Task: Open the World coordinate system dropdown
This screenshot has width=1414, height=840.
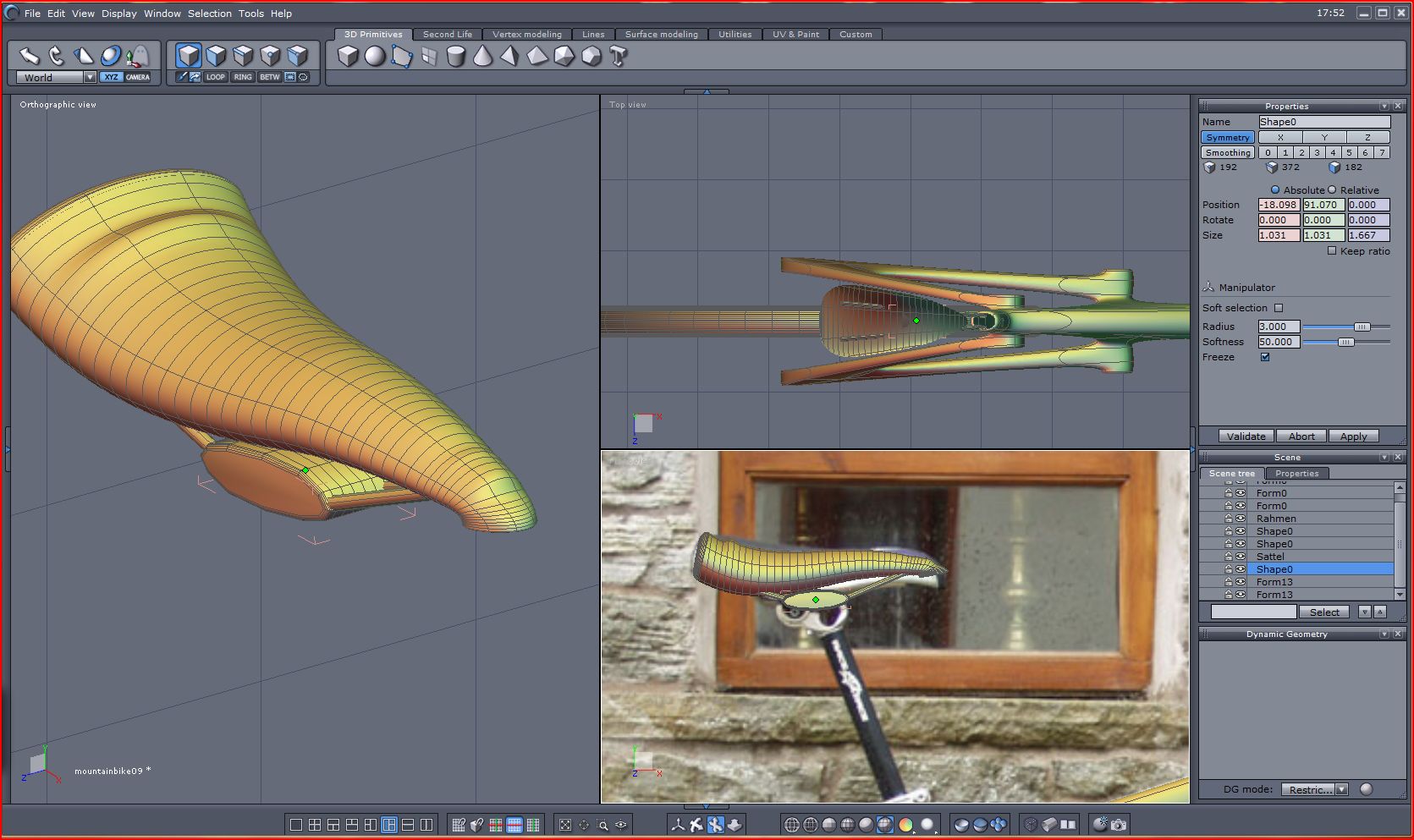Action: (90, 77)
